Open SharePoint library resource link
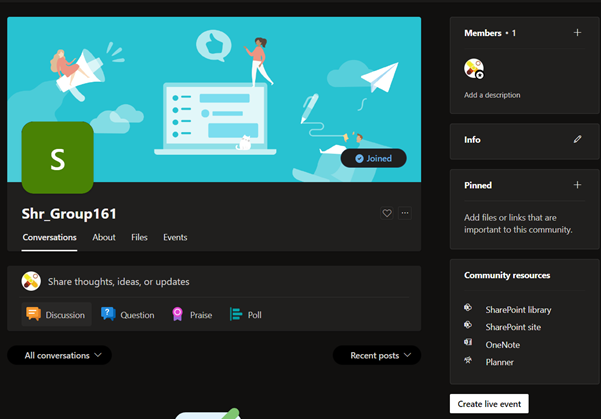Viewport: 601px width, 419px height. (518, 310)
